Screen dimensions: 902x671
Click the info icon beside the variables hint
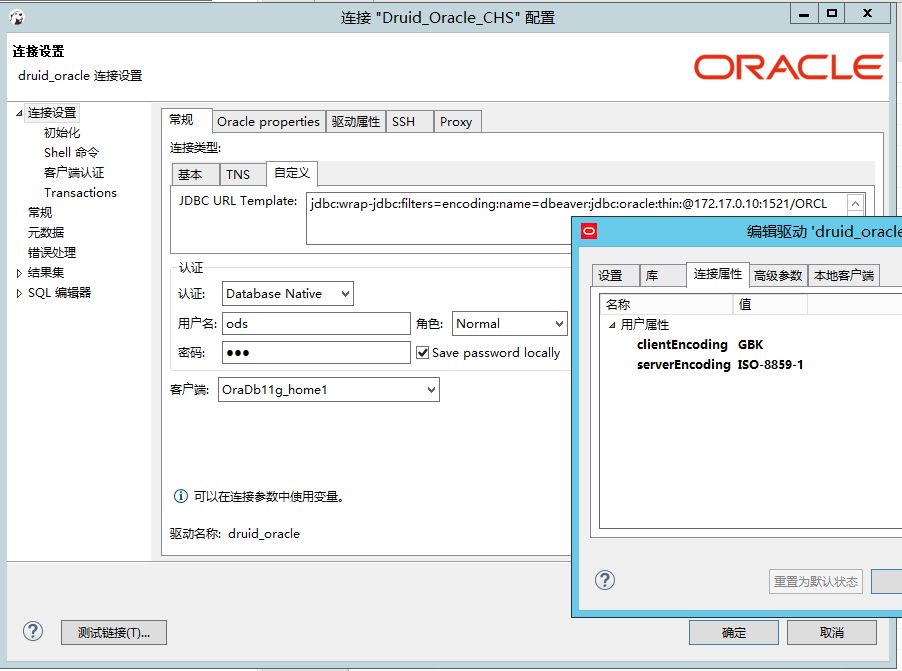click(181, 496)
